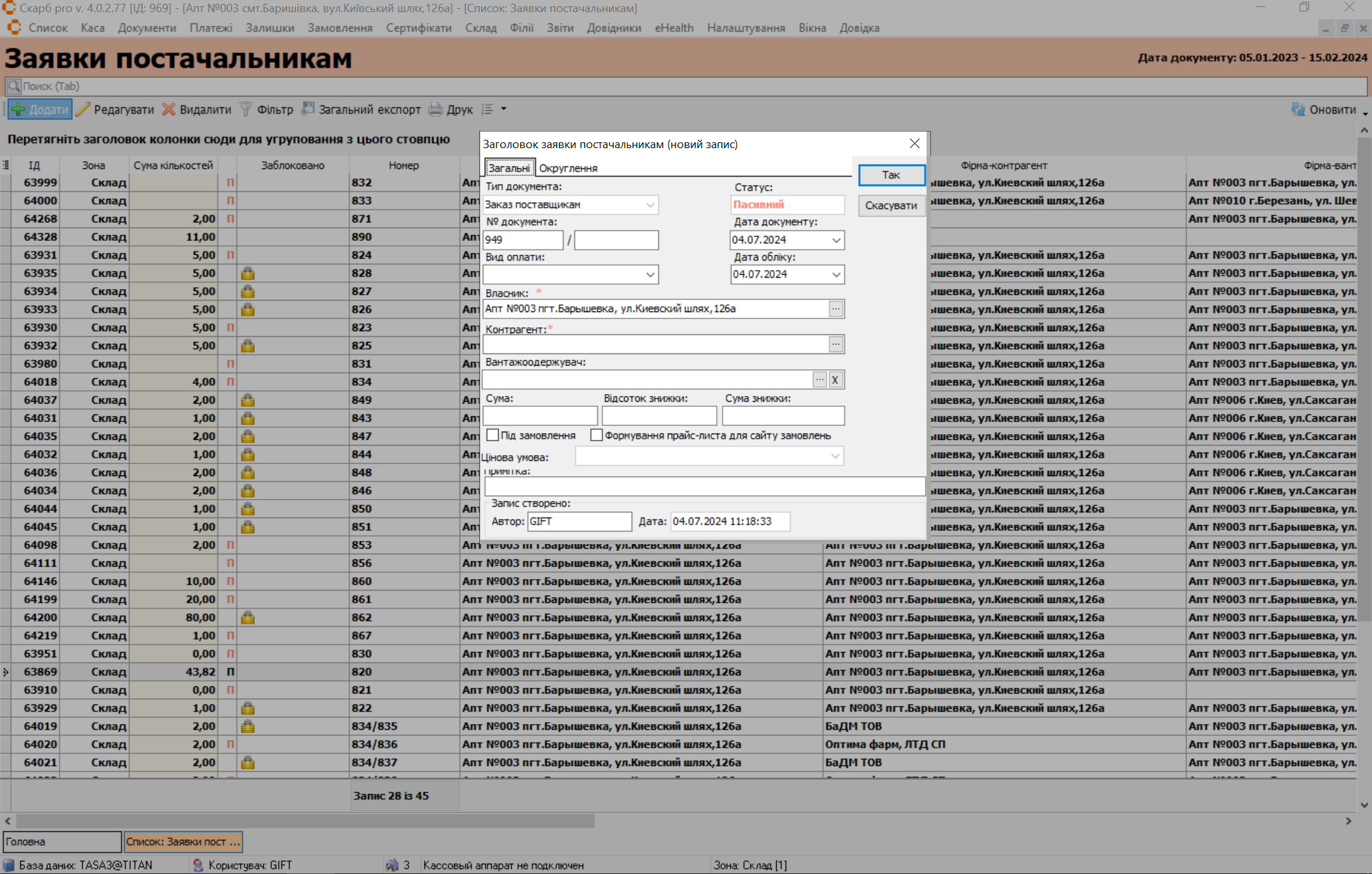Open the Цінова умова dropdown
1372x874 pixels.
point(835,456)
